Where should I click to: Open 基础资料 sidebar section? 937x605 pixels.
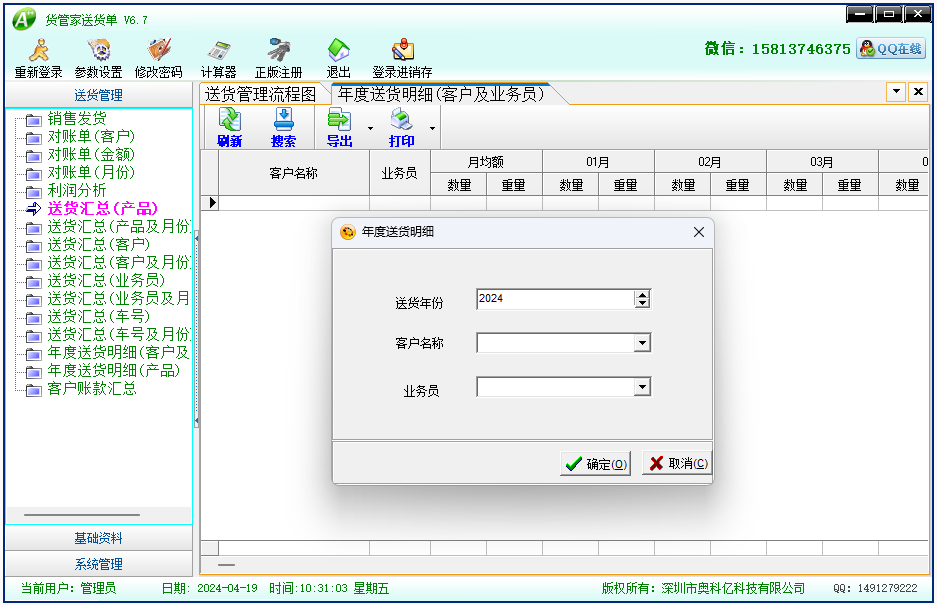pyautogui.click(x=98, y=538)
